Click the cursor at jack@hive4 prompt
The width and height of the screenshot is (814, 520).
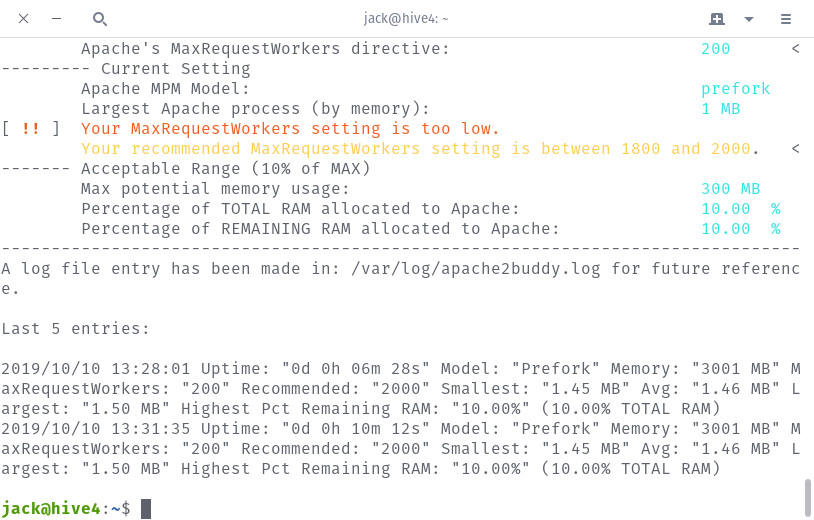[x=146, y=509]
